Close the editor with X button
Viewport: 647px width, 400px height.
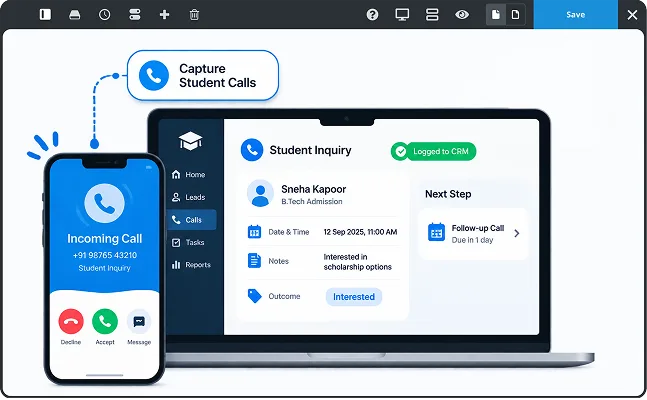(x=632, y=15)
